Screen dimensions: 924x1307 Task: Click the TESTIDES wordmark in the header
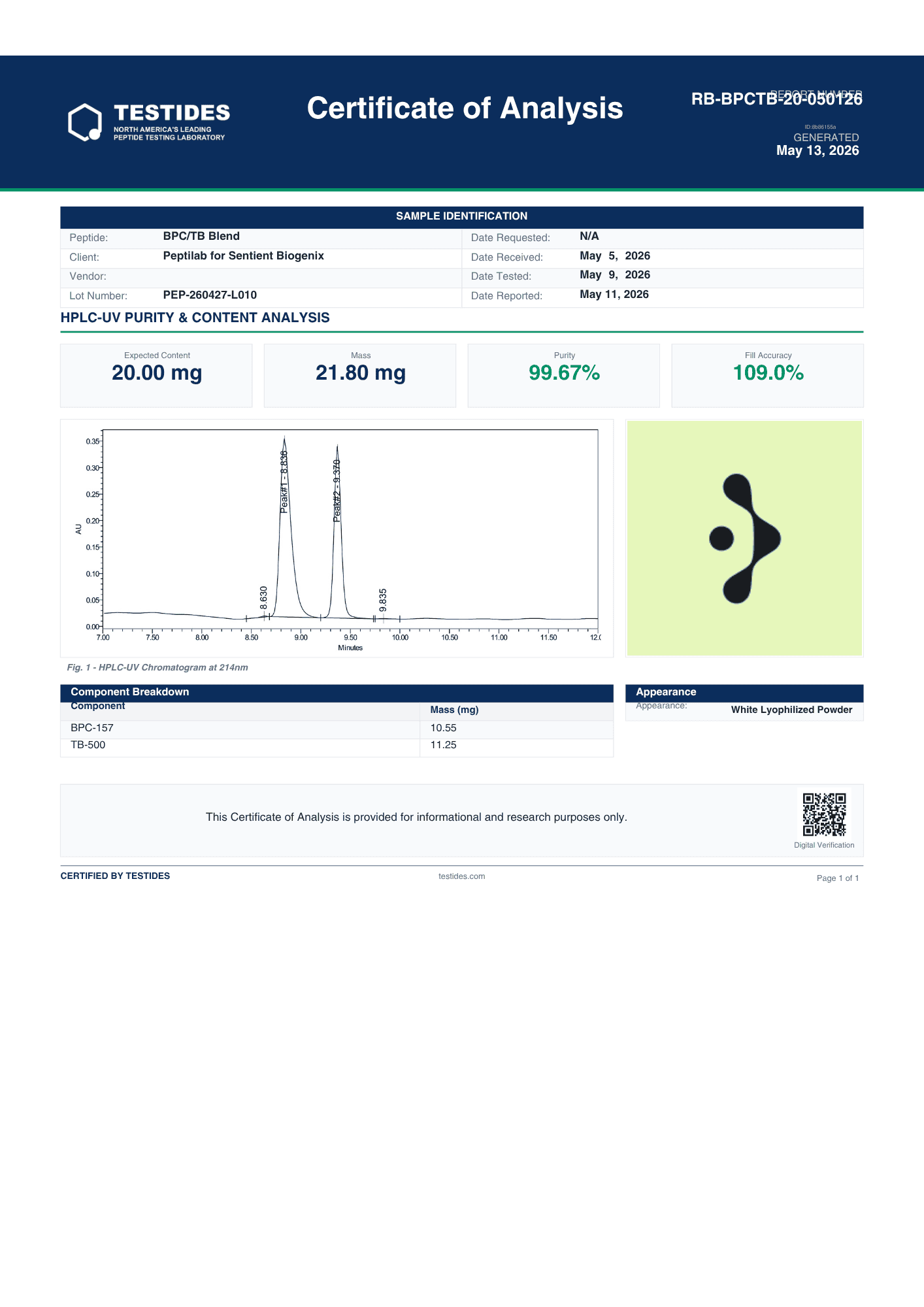tap(172, 113)
